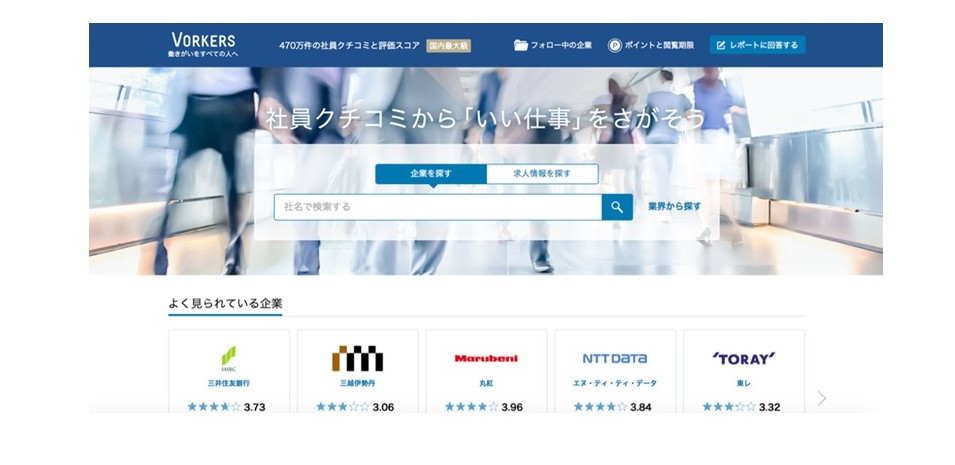Click the 東レ company name link
This screenshot has height=465, width=955.
tap(743, 383)
